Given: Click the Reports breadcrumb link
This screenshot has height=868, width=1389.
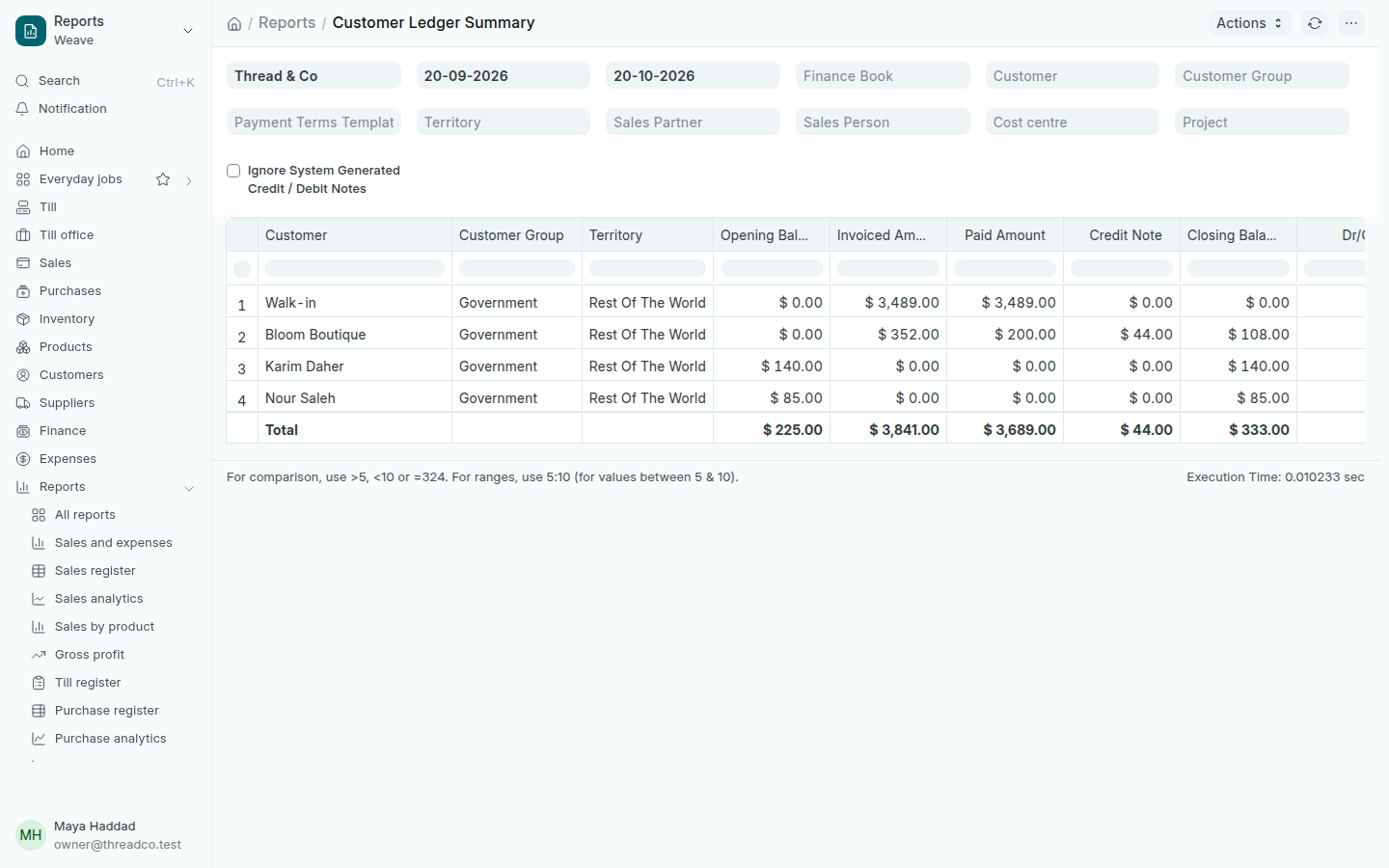Looking at the screenshot, I should [x=286, y=23].
